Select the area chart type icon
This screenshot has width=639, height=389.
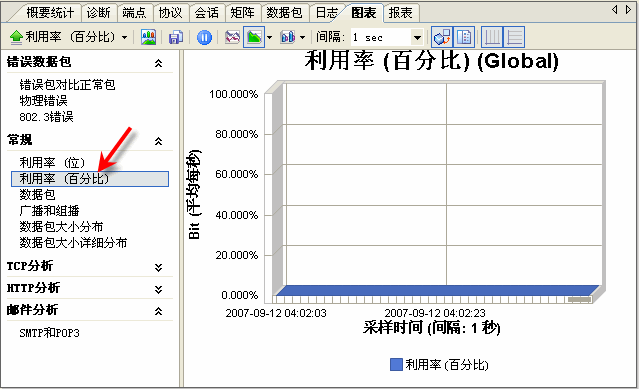[x=254, y=37]
